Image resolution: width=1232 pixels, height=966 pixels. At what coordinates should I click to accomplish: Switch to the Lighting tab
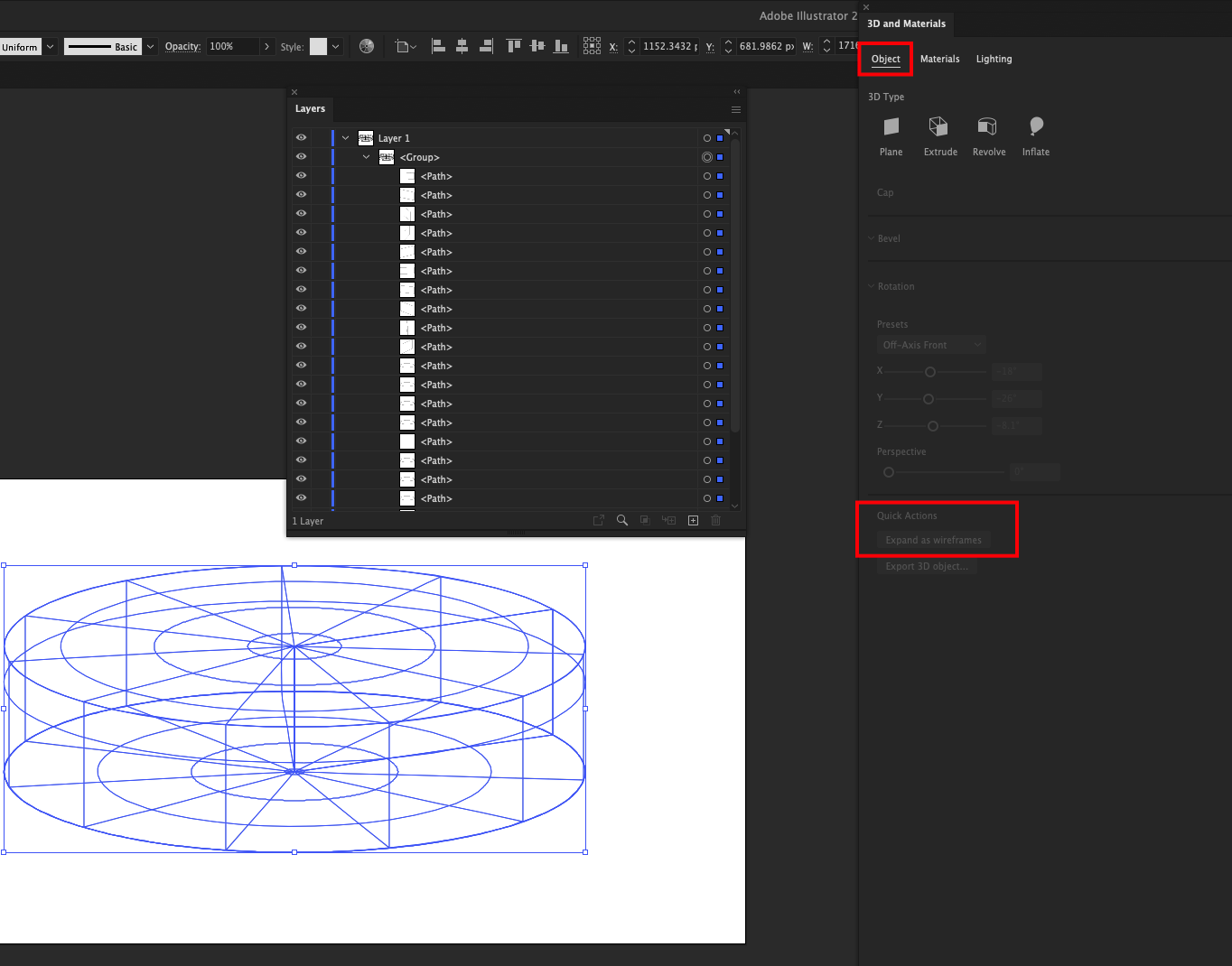pos(994,59)
